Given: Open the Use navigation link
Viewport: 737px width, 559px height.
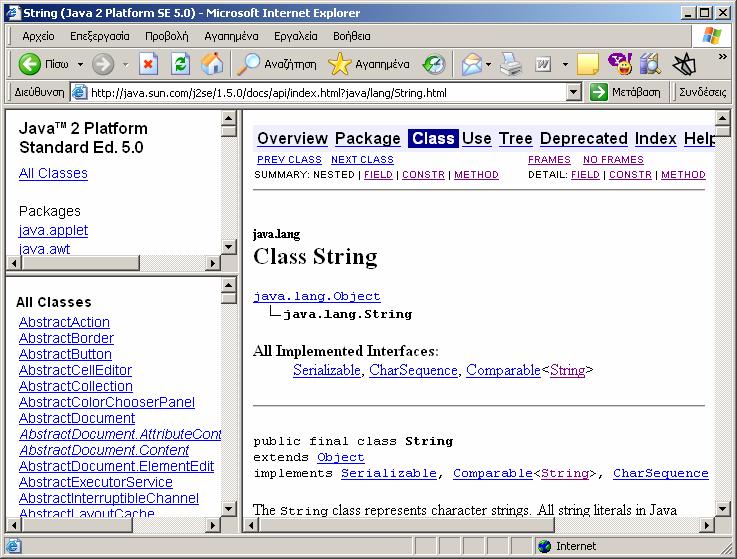Looking at the screenshot, I should (x=476, y=138).
